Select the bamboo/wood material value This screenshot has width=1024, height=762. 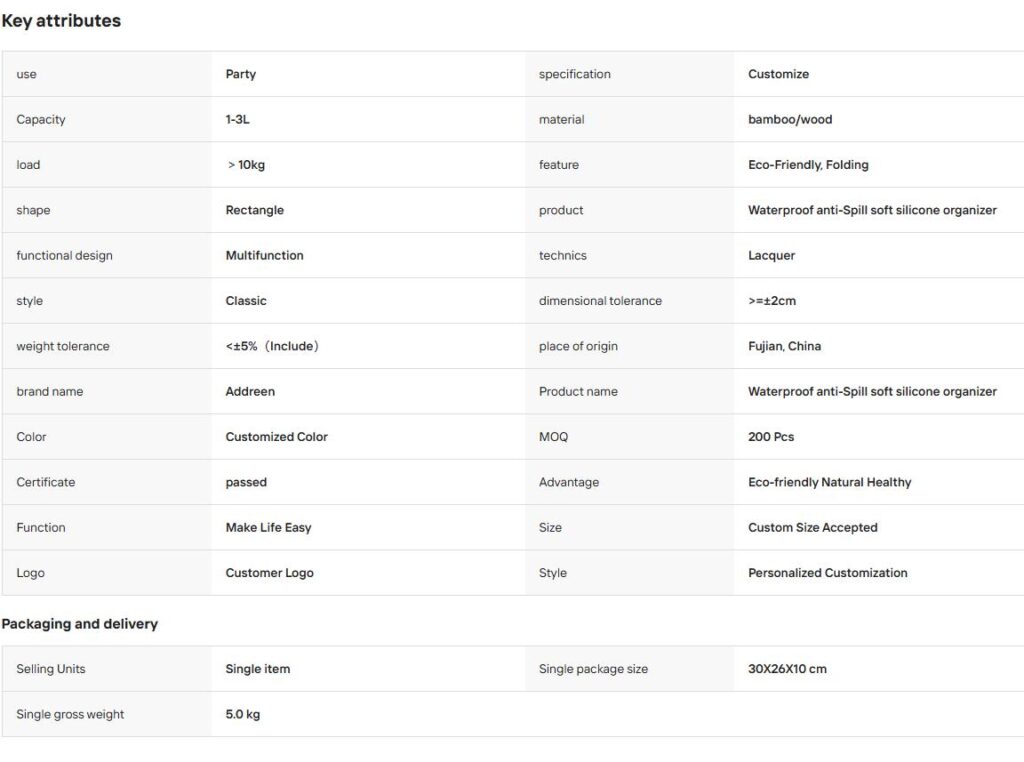tap(790, 119)
